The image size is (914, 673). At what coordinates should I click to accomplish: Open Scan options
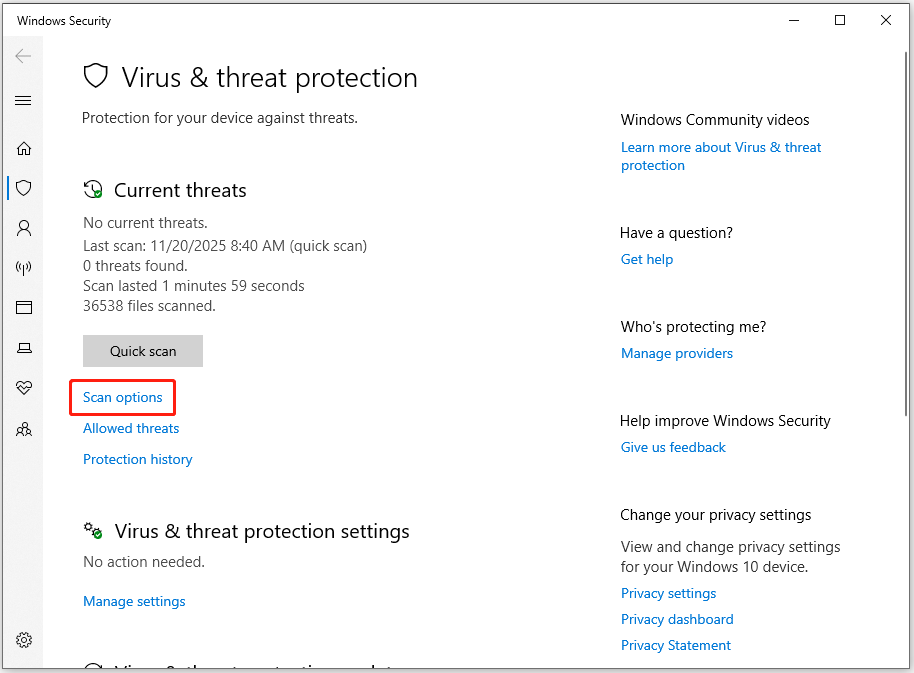click(122, 397)
